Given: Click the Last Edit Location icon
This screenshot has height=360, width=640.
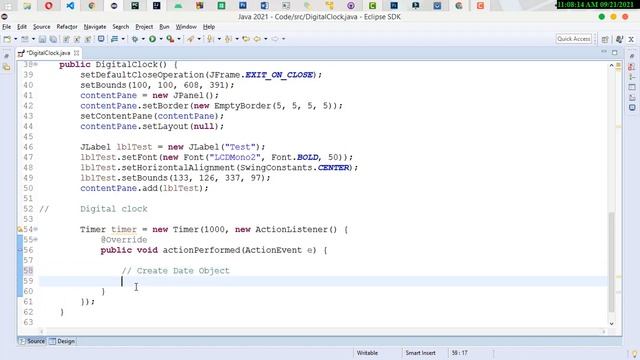Looking at the screenshot, I should click(x=245, y=39).
